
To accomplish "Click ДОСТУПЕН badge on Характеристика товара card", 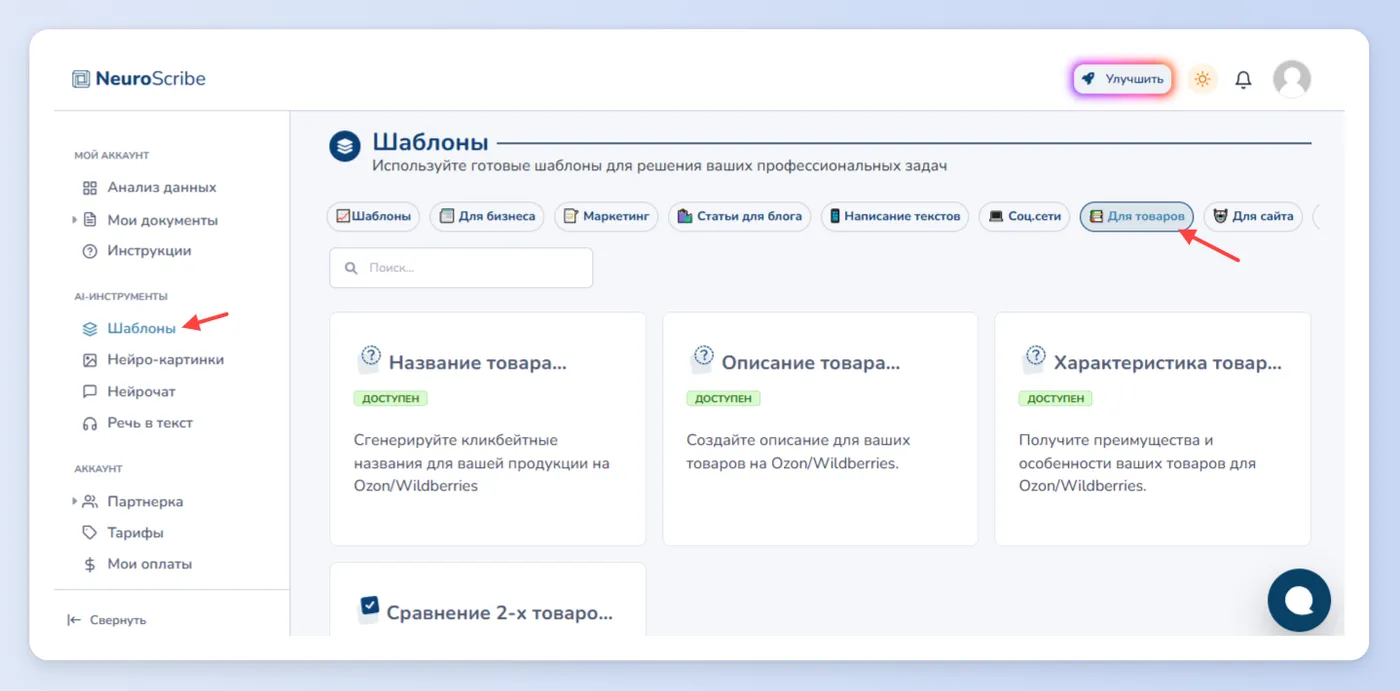I will pos(1056,398).
